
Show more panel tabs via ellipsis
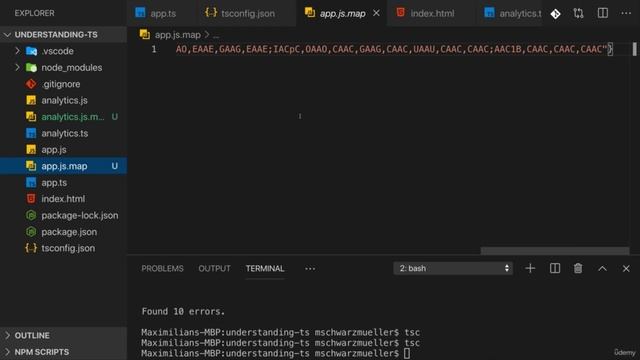pos(310,269)
